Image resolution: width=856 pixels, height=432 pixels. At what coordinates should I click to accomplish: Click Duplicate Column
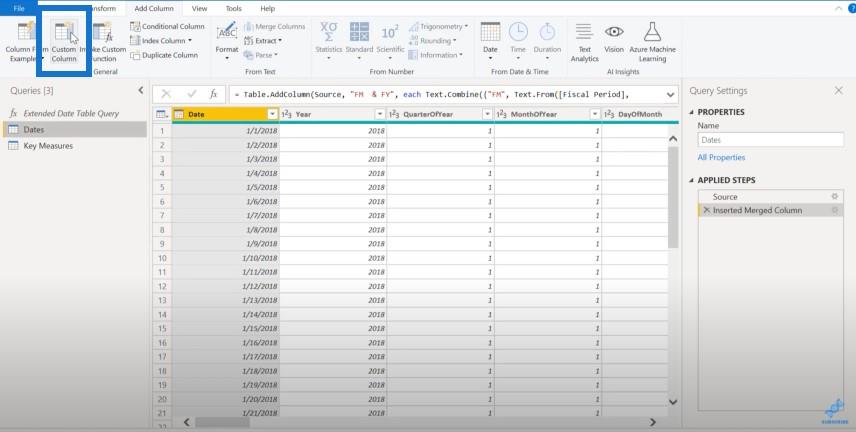164,55
